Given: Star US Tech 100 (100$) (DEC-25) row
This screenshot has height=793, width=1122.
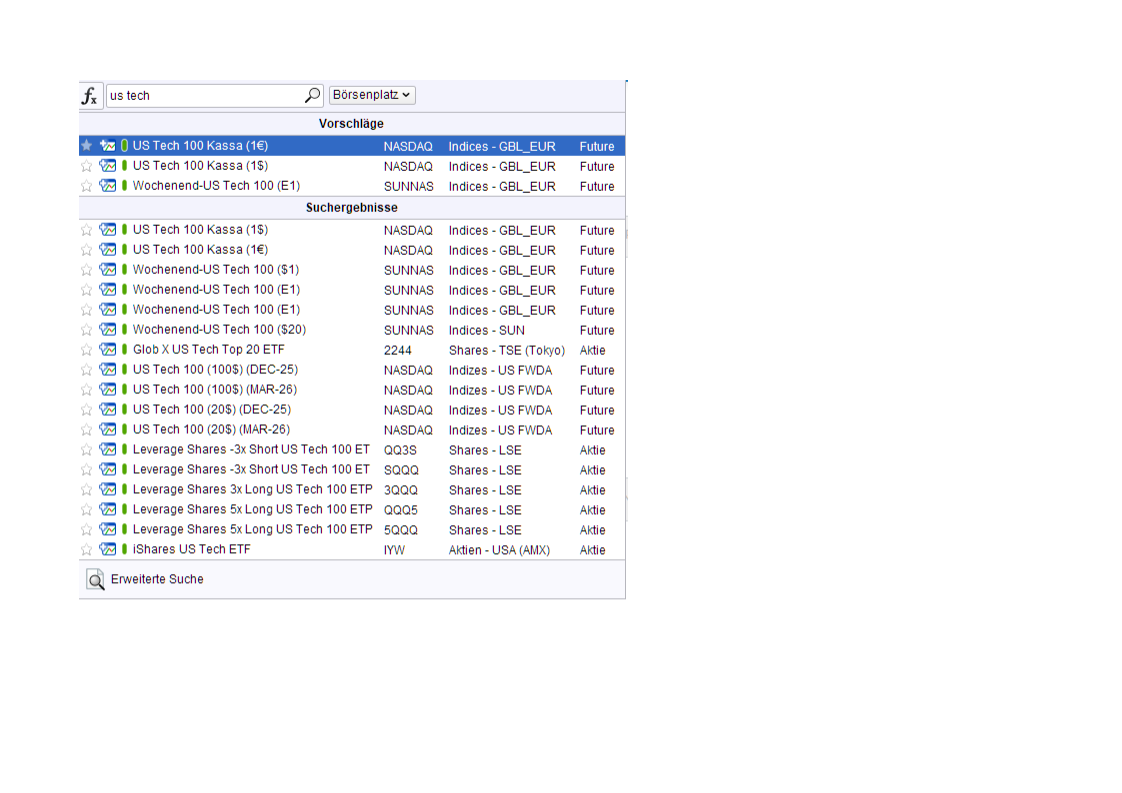Looking at the screenshot, I should coord(87,370).
